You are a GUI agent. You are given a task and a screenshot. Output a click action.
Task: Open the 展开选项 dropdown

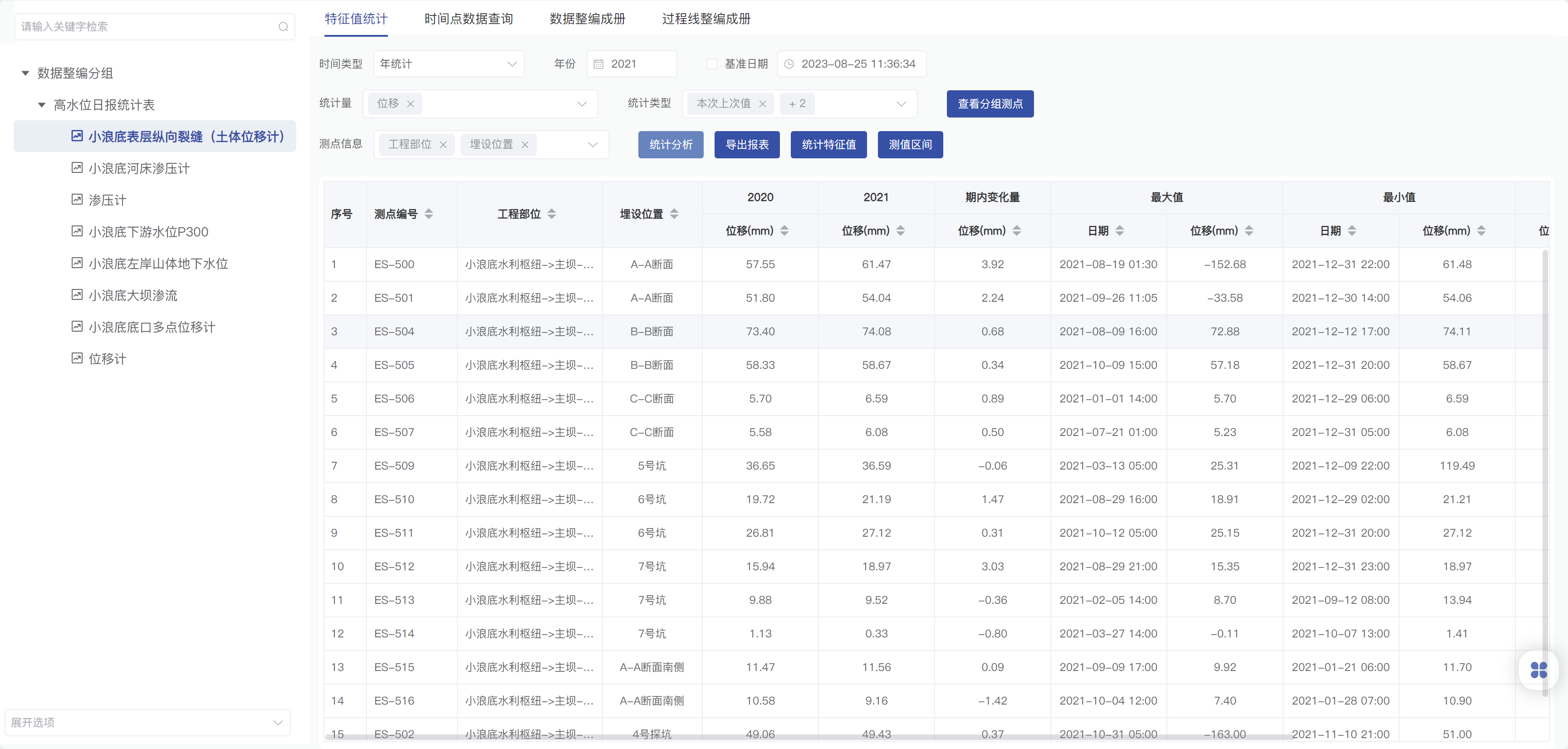point(147,722)
